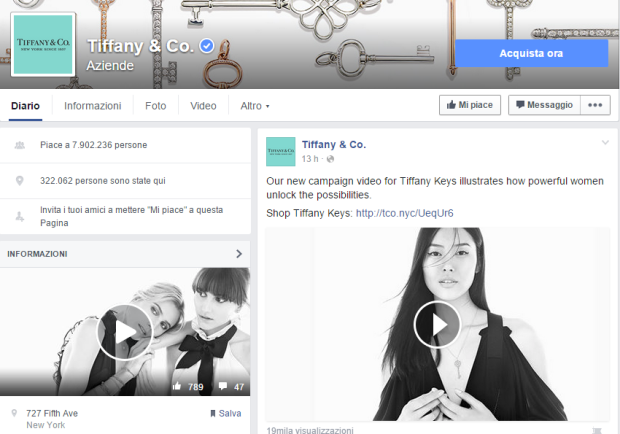
Task: Open the three-dots more options menu
Action: pos(595,105)
